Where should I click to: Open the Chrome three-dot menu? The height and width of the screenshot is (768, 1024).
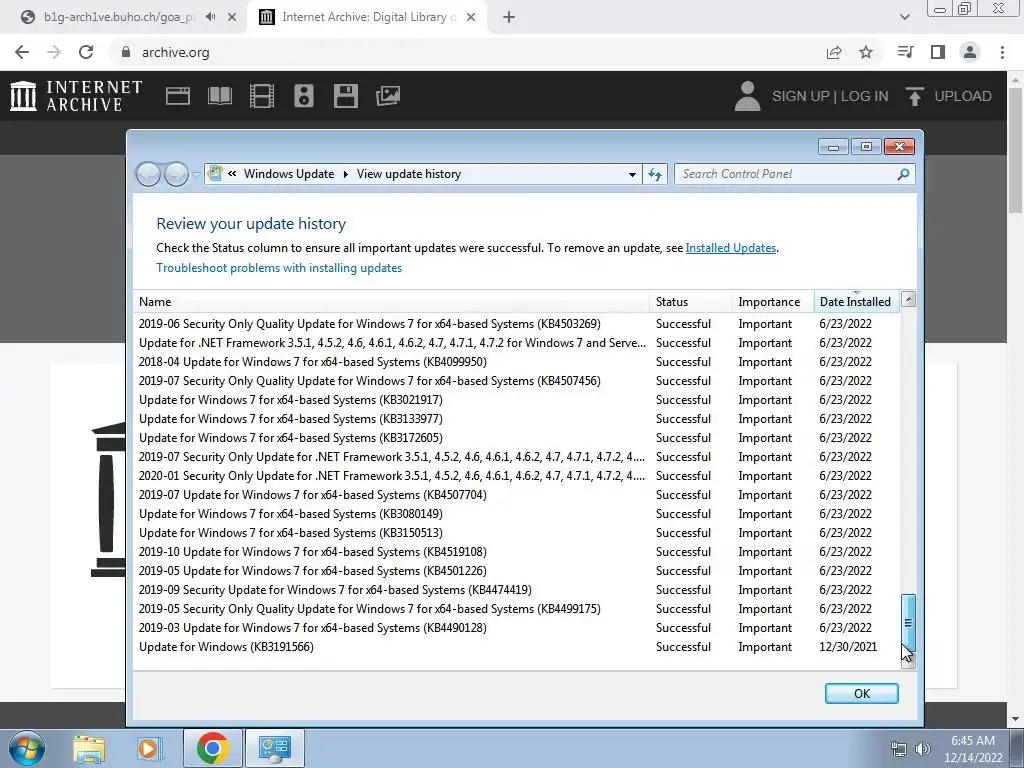tap(1002, 52)
